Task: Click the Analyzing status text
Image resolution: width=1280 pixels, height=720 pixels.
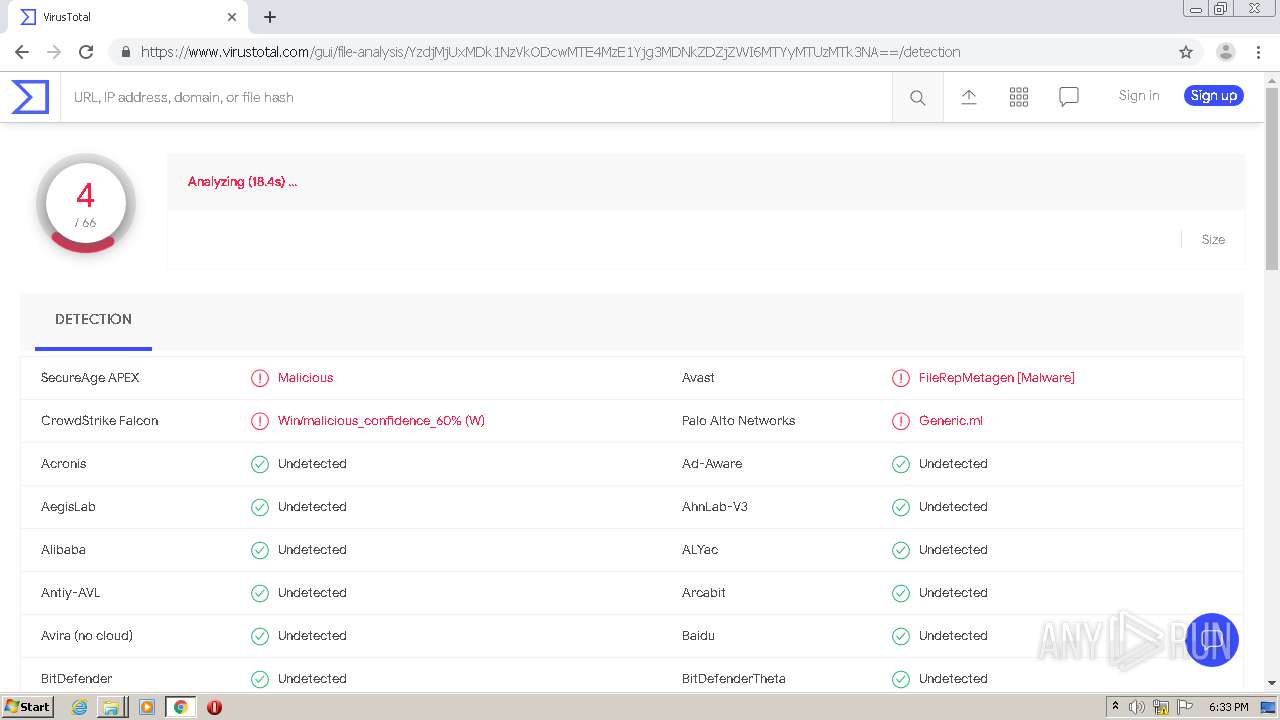Action: point(242,182)
